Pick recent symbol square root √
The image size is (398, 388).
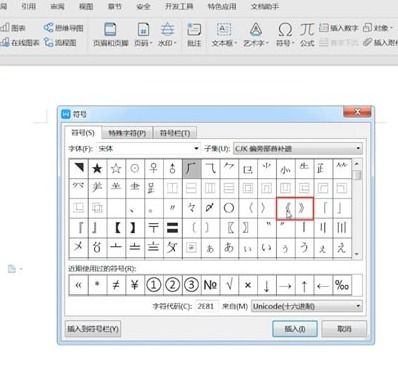coord(229,285)
